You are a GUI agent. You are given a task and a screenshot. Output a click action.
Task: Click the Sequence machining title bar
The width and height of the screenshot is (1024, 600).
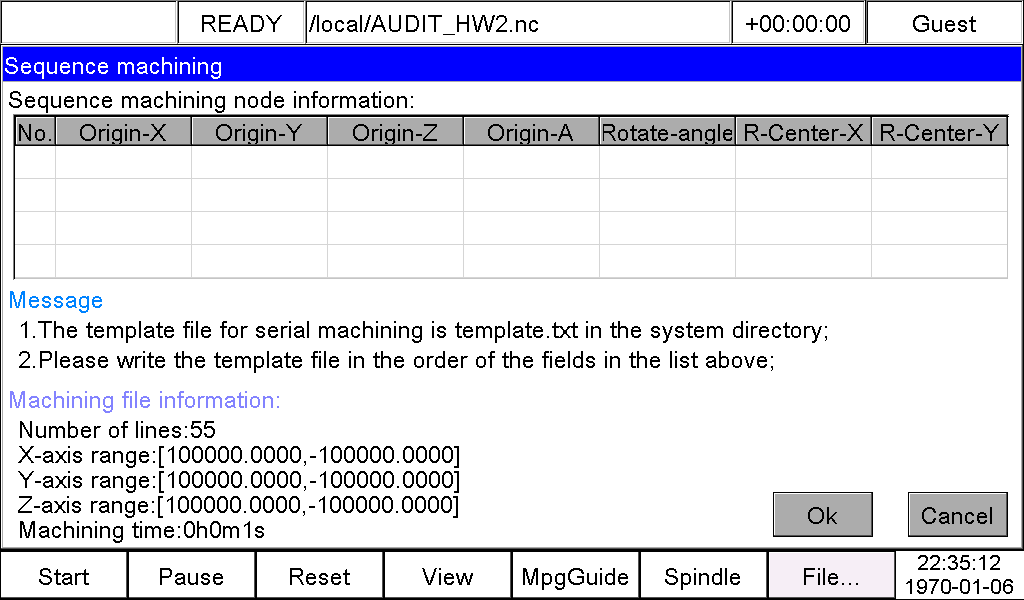(x=511, y=66)
